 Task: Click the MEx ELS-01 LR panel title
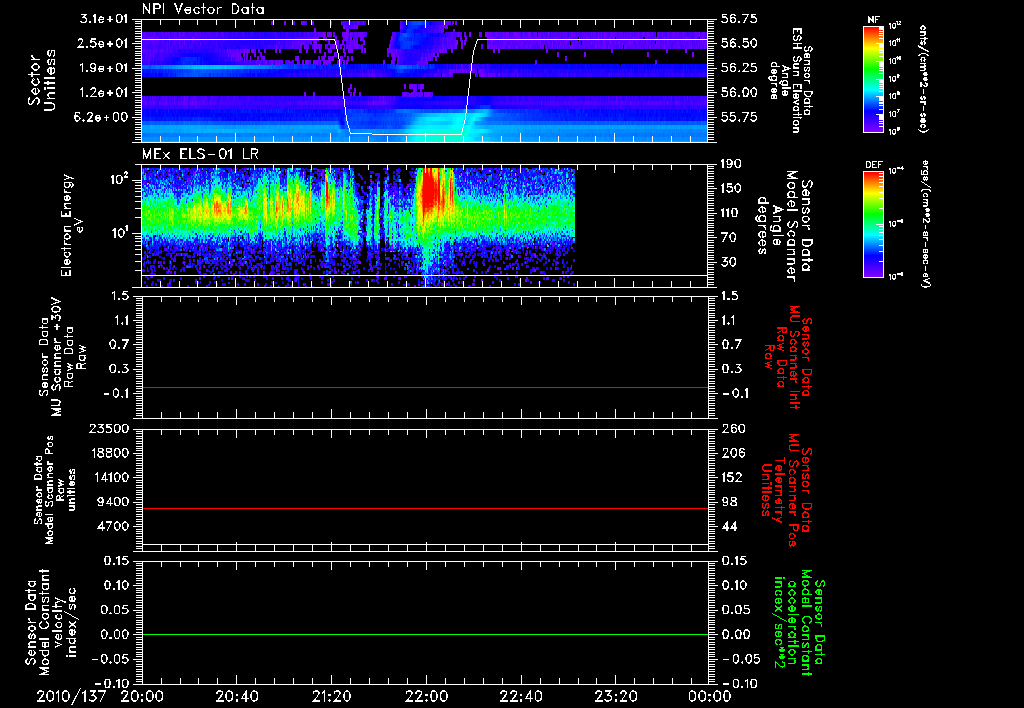[202, 154]
